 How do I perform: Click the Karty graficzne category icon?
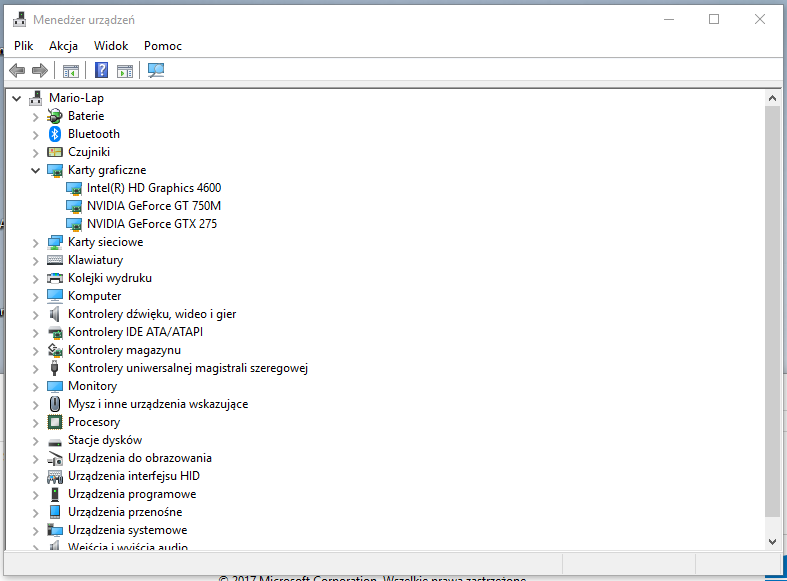pos(55,171)
